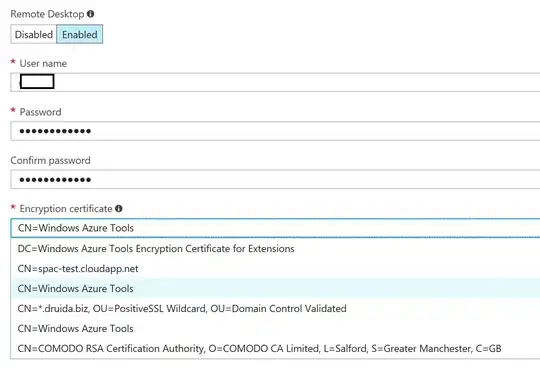Click the User name input field
540x368 pixels.
tap(275, 82)
